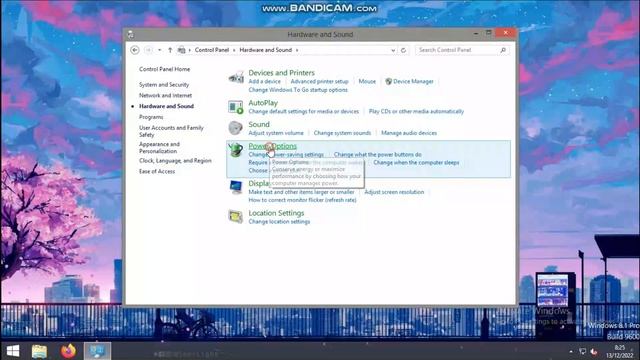Open network icon in system tray

coord(582,351)
